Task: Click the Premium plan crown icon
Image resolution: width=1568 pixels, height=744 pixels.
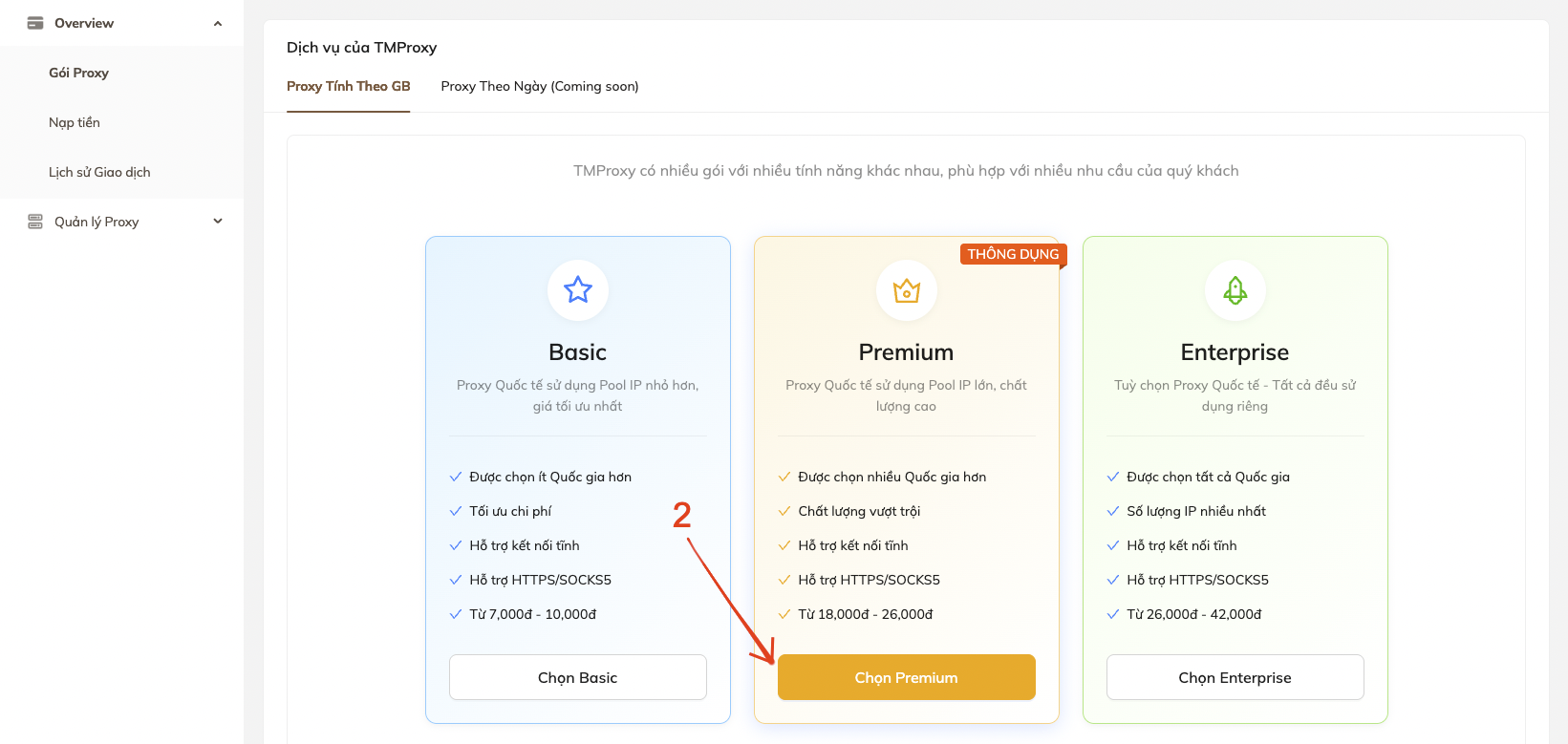Action: [x=907, y=290]
